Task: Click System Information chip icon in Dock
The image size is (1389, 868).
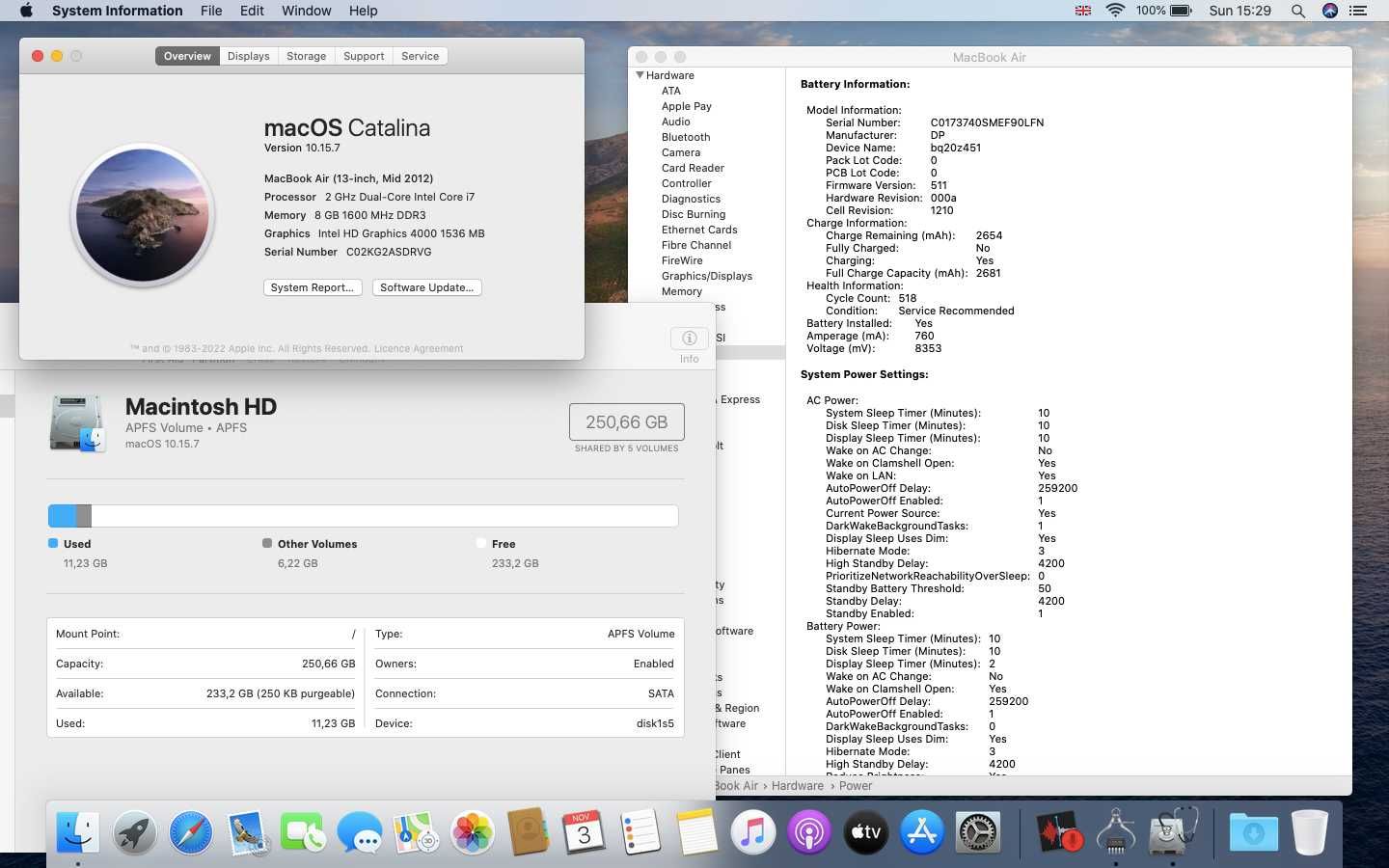Action: click(x=1116, y=831)
